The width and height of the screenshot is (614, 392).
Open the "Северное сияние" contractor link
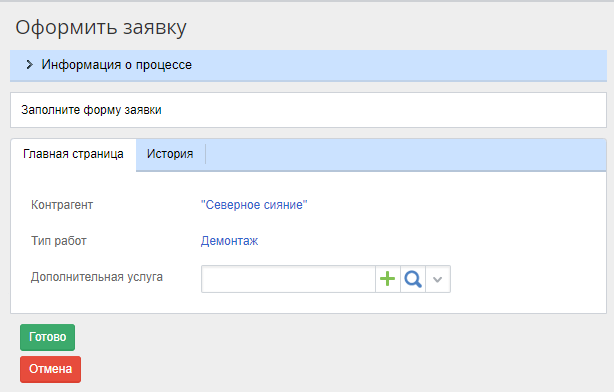coord(254,204)
